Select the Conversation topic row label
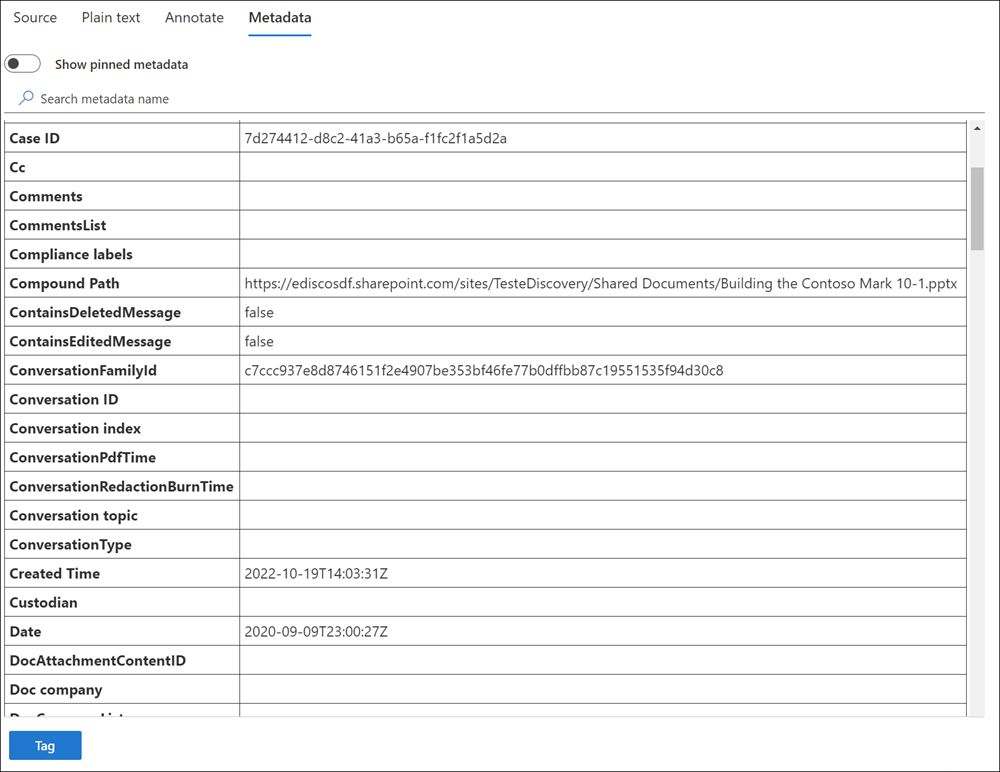 (x=73, y=516)
